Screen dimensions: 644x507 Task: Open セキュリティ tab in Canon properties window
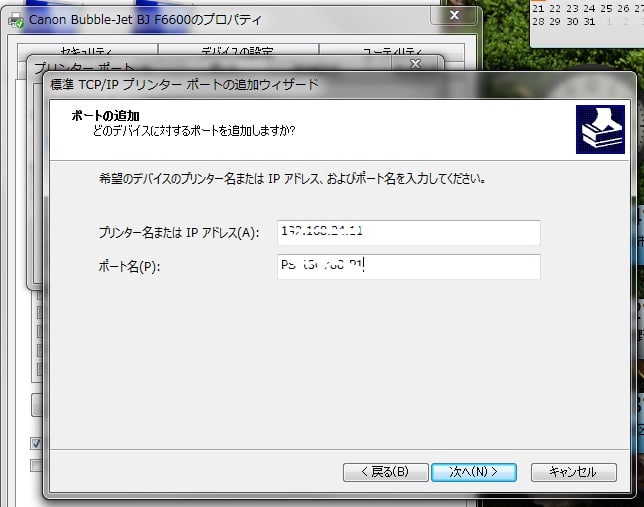tap(87, 50)
